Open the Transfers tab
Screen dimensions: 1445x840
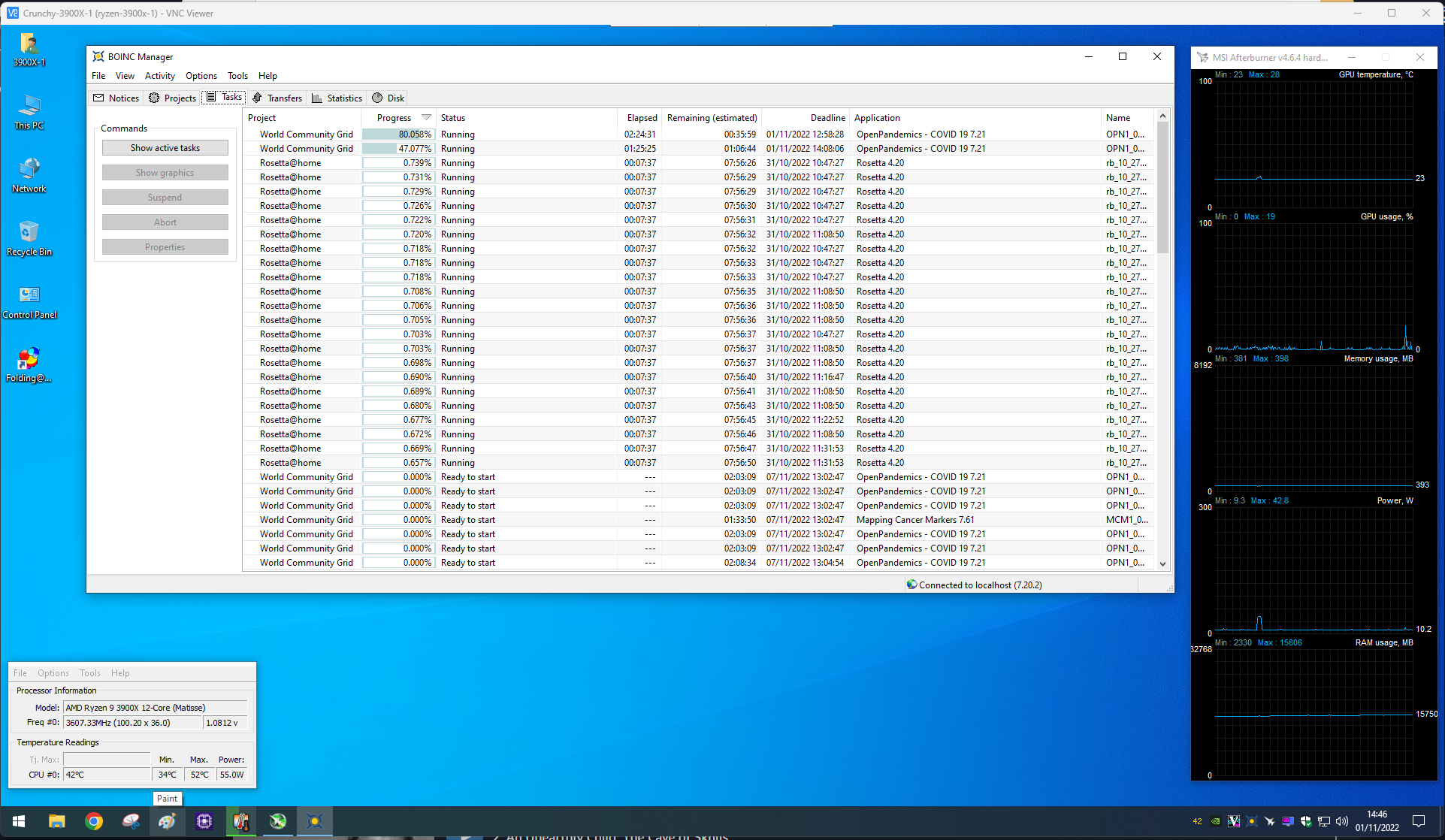pos(277,98)
